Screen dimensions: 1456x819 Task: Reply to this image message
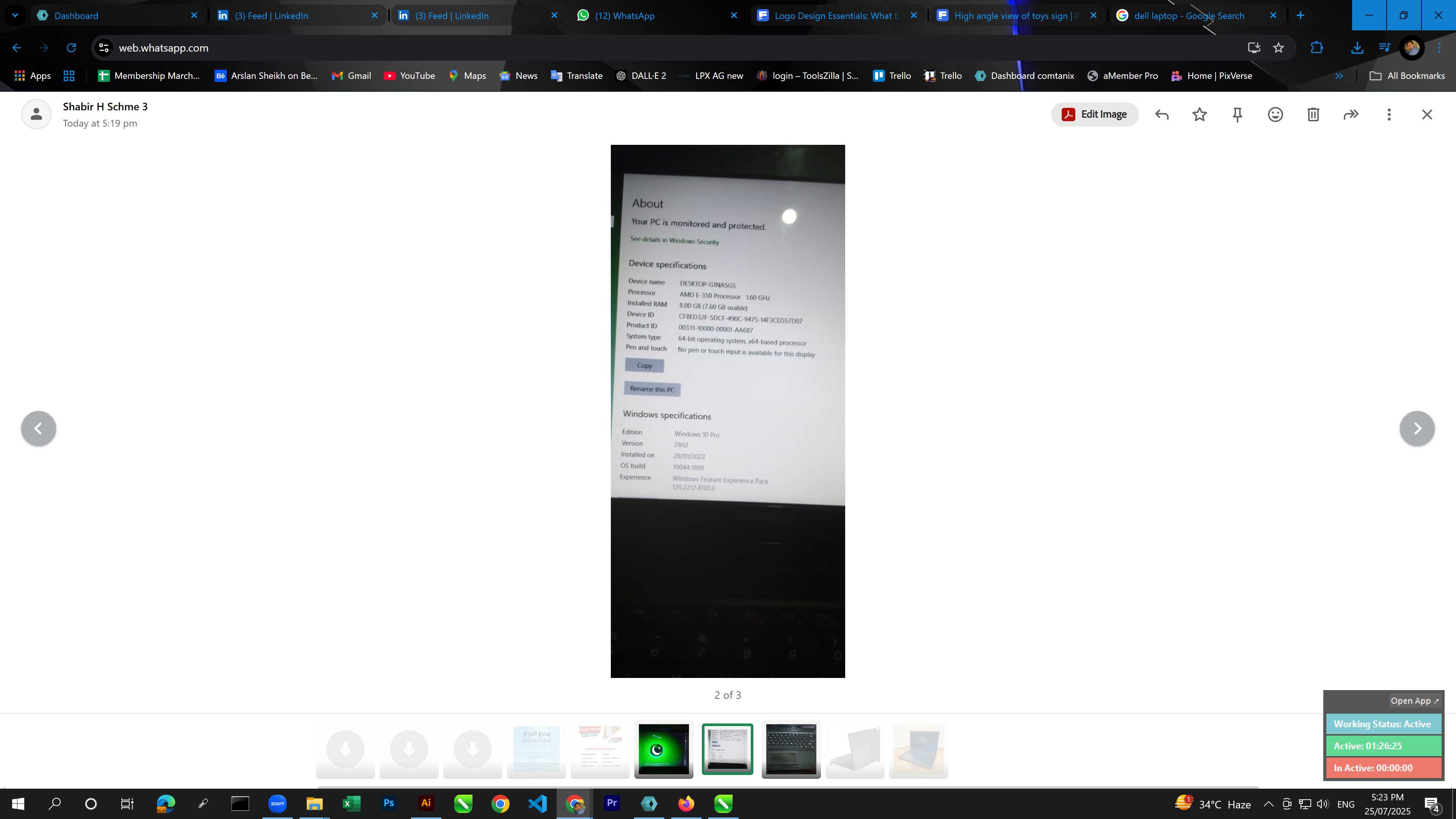1162,115
